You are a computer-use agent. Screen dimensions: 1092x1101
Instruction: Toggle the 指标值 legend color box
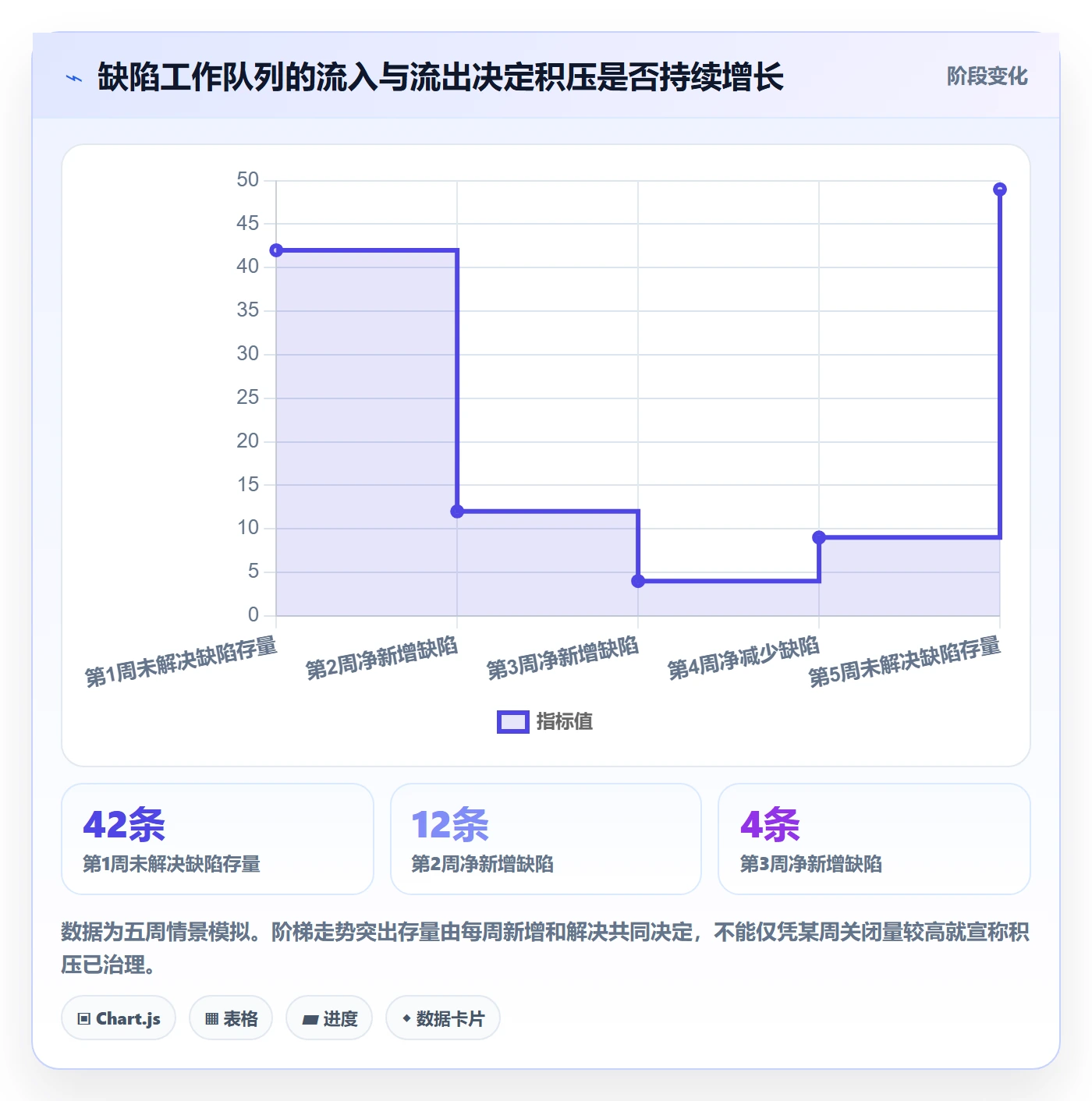[513, 722]
